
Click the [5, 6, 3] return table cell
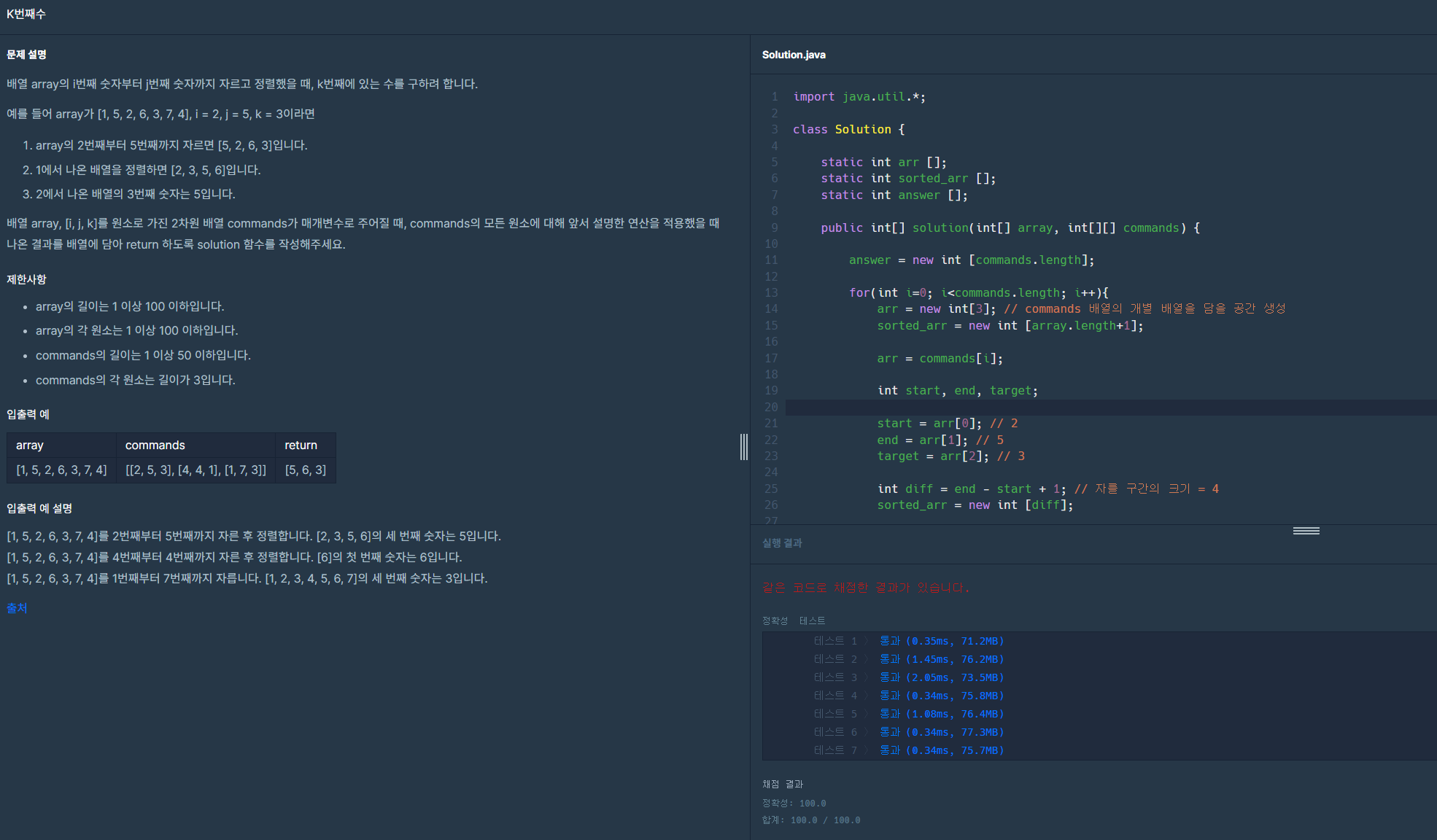pos(305,470)
